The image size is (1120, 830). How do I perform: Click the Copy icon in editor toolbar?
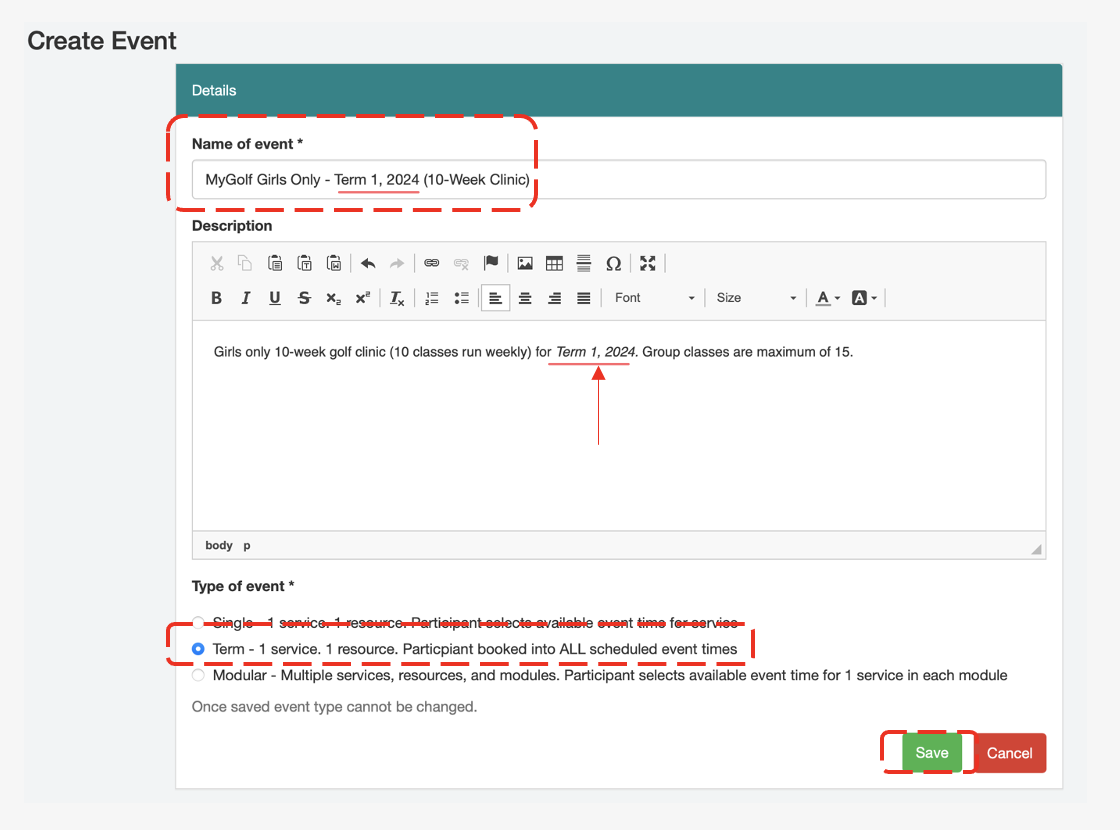pos(245,264)
